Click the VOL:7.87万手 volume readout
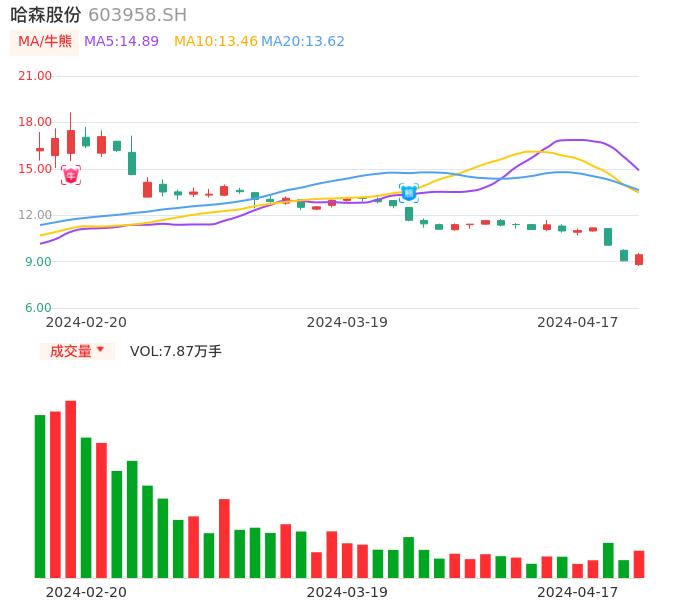This screenshot has width=686, height=606. (176, 351)
